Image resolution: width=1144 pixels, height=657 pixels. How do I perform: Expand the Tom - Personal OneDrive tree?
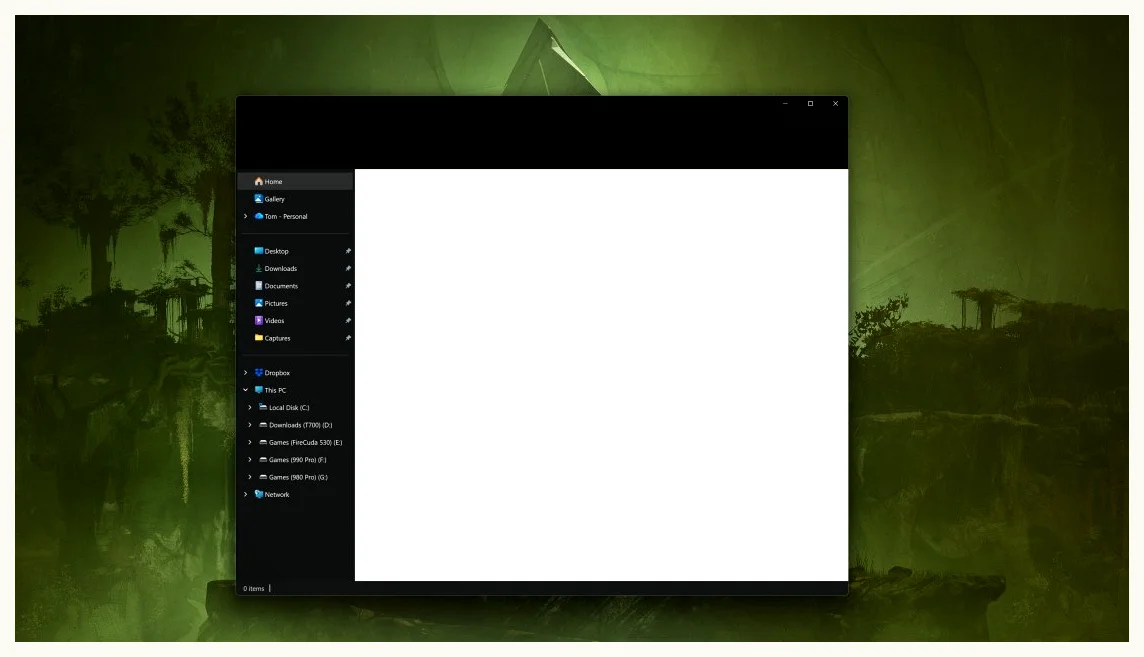246,216
